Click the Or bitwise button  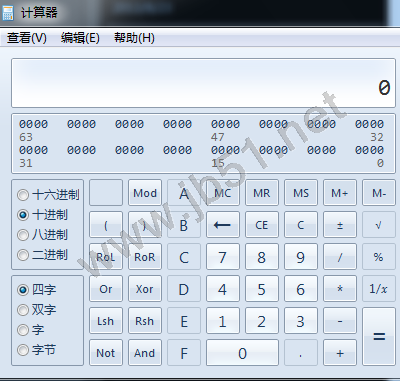(x=106, y=289)
